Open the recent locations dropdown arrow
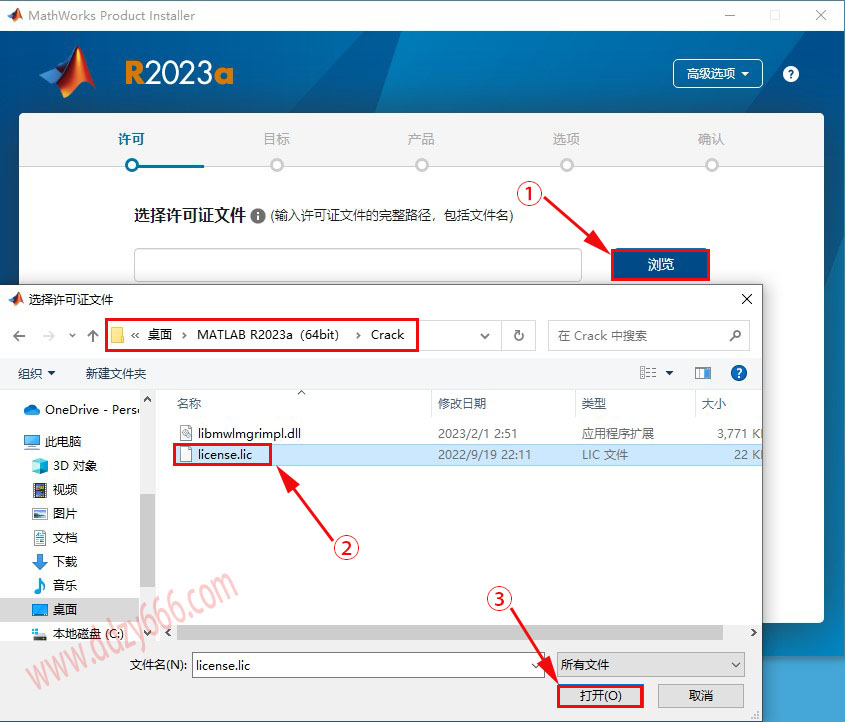 [x=72, y=336]
